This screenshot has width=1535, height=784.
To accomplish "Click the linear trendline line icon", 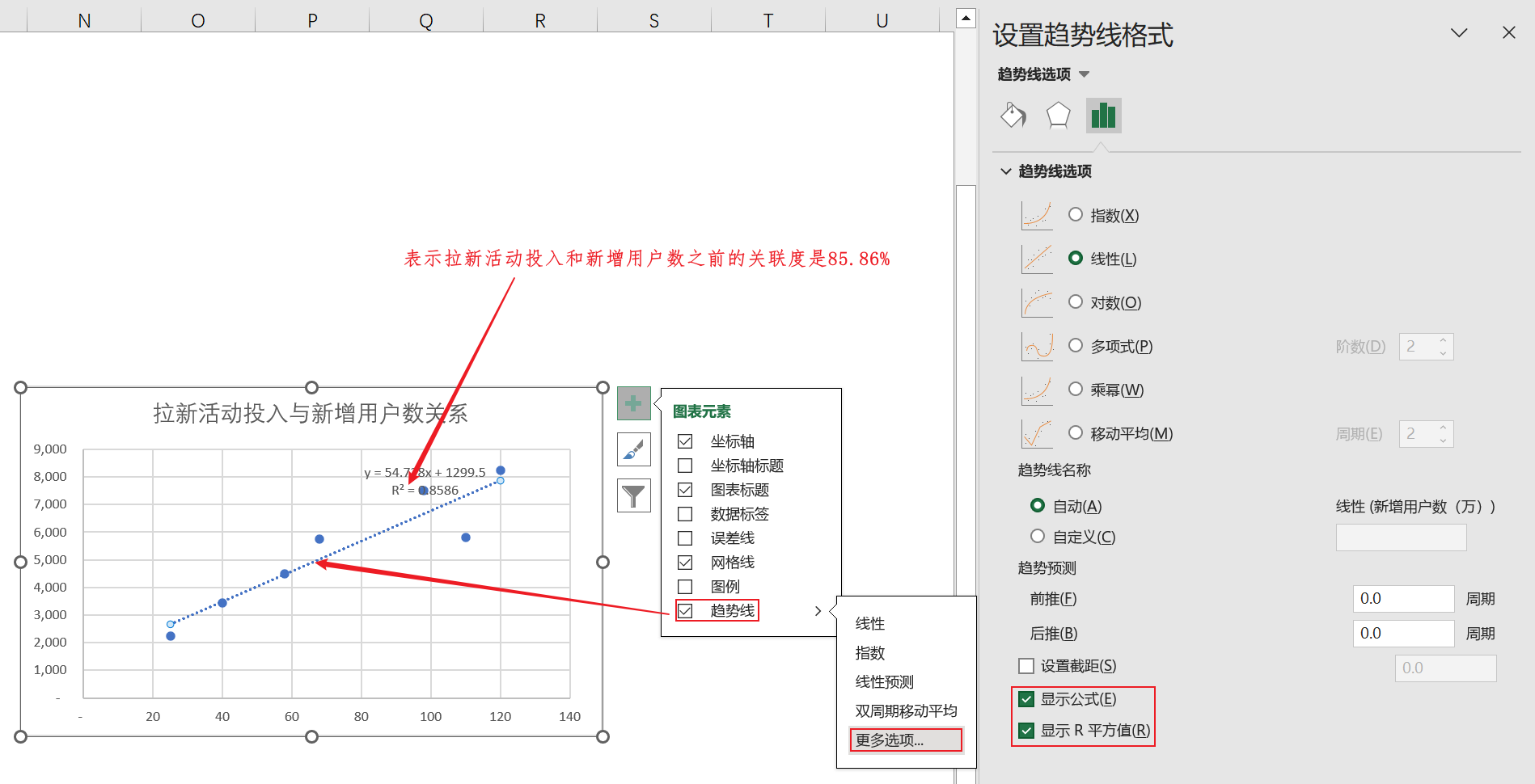I will [1037, 259].
